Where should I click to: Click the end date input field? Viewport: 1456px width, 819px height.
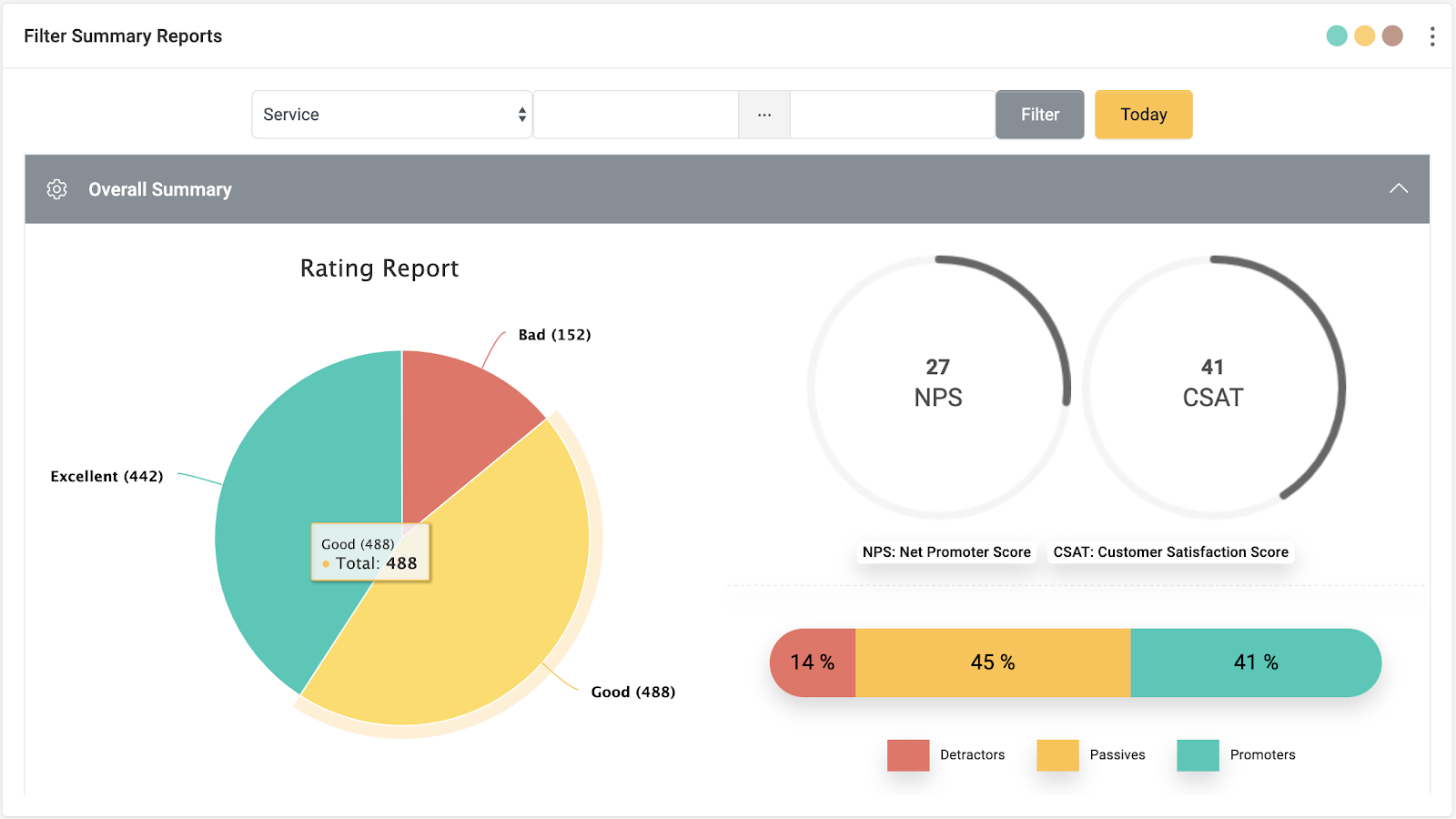892,115
